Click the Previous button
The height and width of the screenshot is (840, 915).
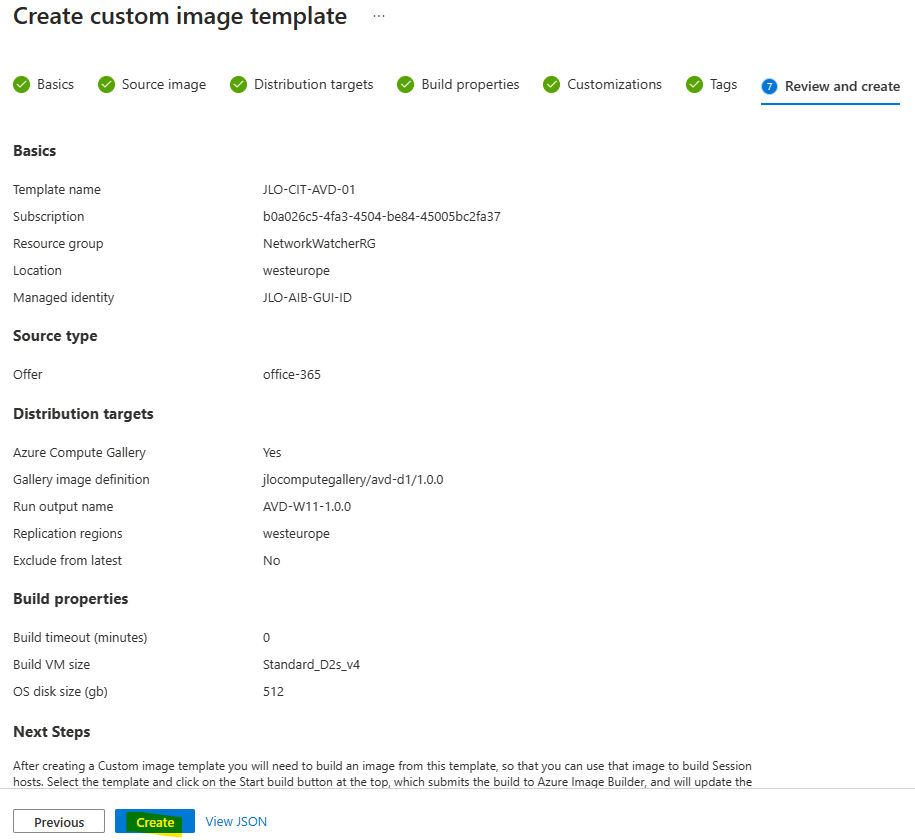[59, 821]
